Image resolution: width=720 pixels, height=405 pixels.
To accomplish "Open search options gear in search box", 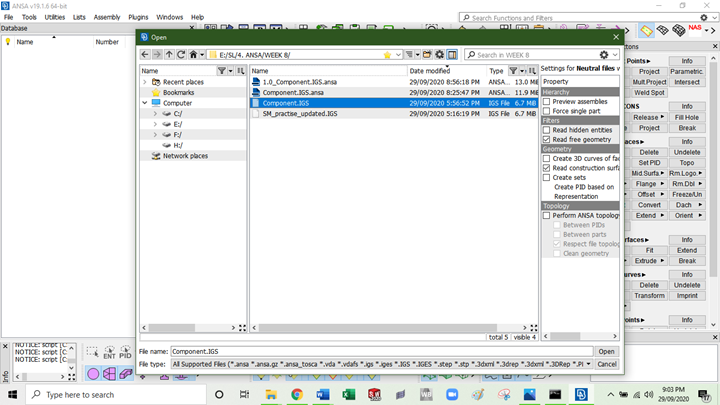I will coord(604,55).
